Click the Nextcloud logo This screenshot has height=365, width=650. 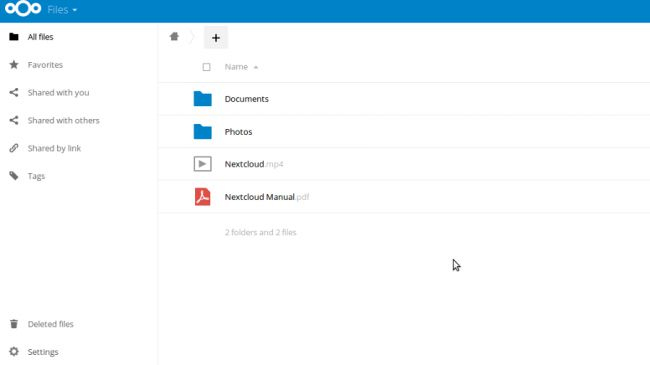click(23, 9)
